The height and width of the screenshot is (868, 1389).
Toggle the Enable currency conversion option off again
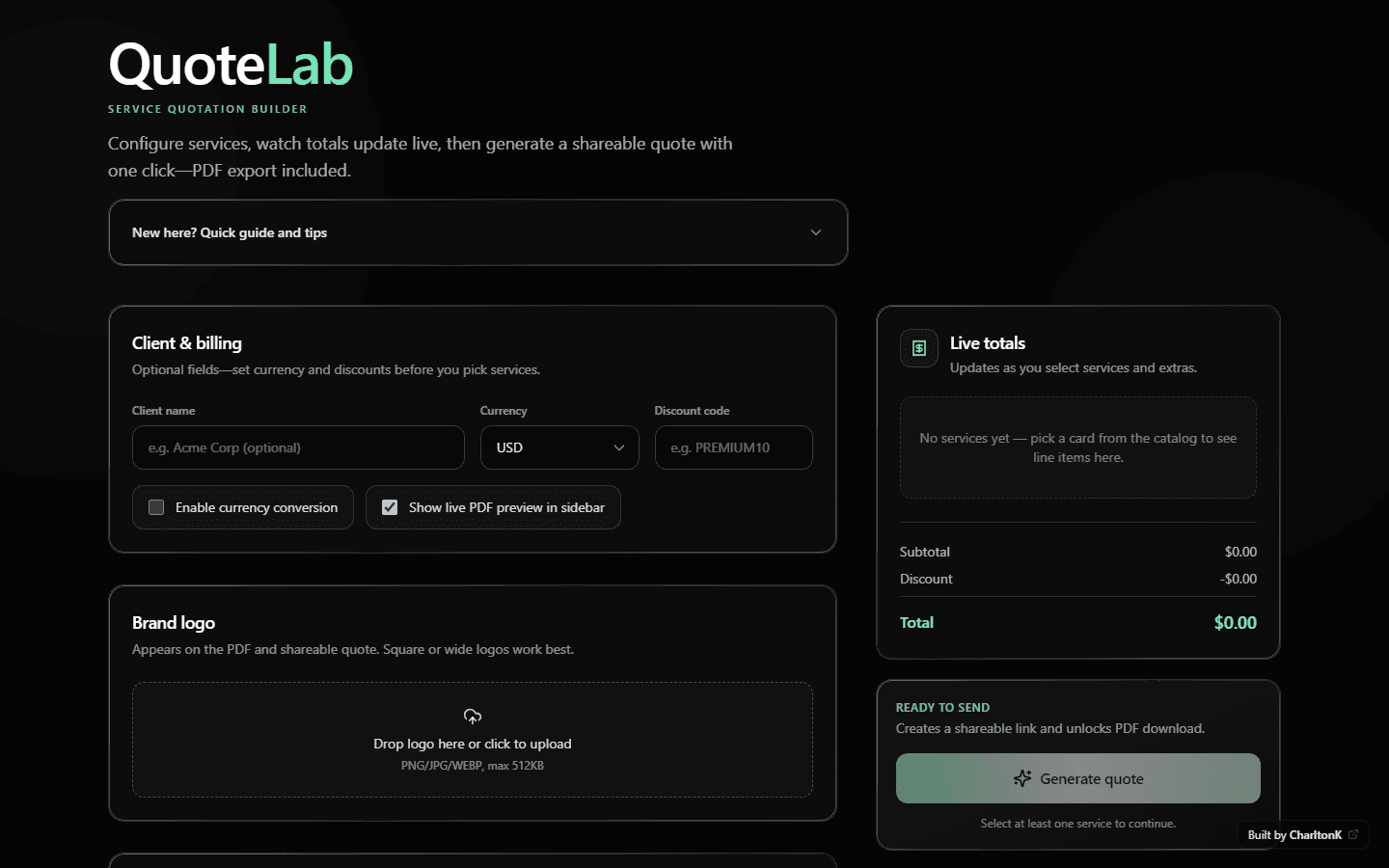[242, 507]
